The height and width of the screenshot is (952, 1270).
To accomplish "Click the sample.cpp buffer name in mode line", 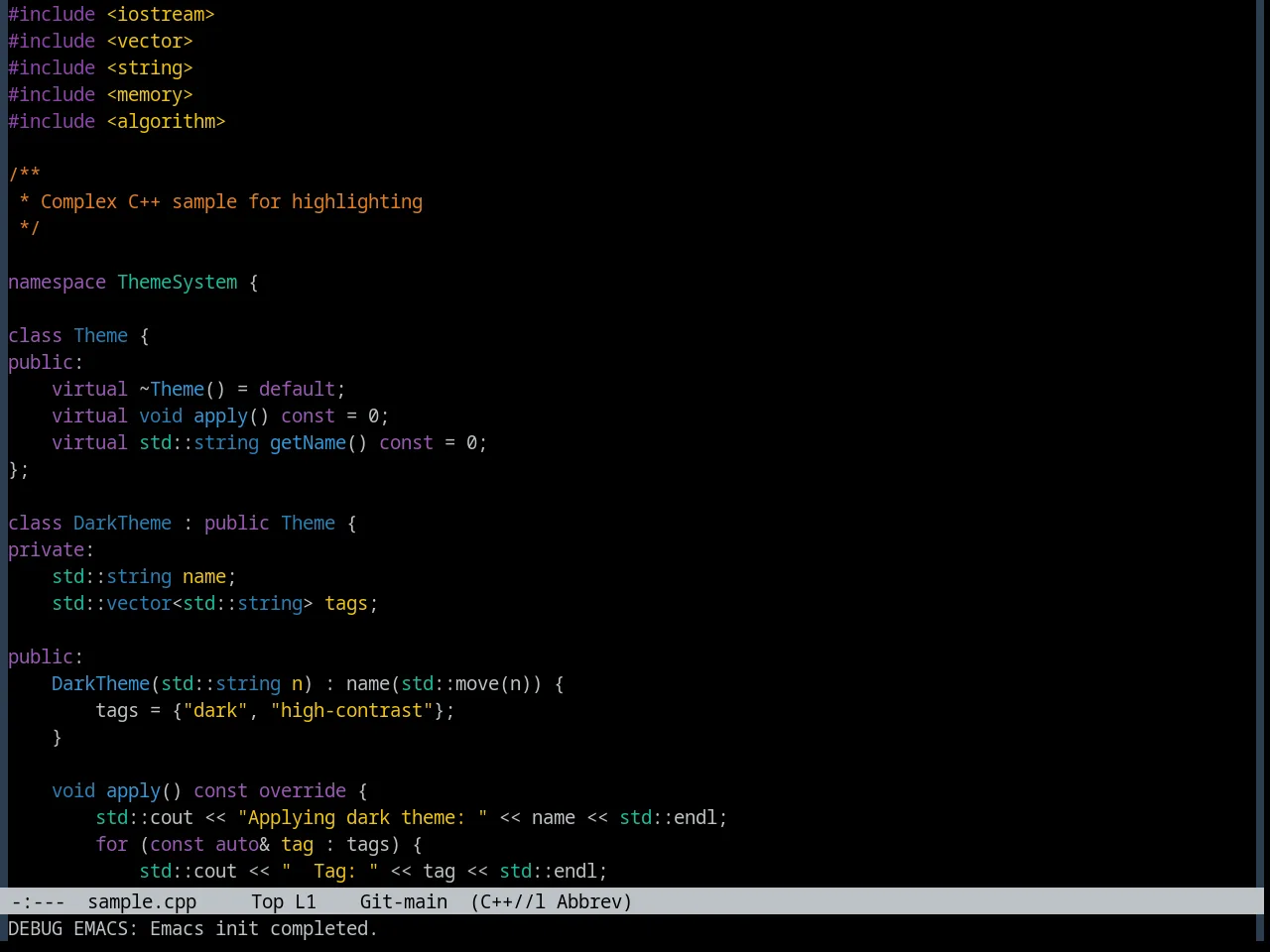I will 142,901.
